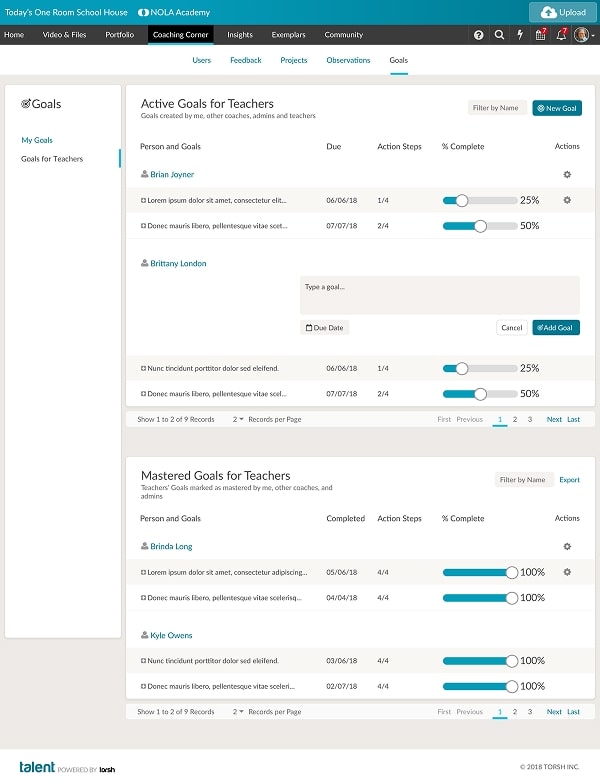Click the New Goal button
The width and height of the screenshot is (600, 784).
(557, 108)
